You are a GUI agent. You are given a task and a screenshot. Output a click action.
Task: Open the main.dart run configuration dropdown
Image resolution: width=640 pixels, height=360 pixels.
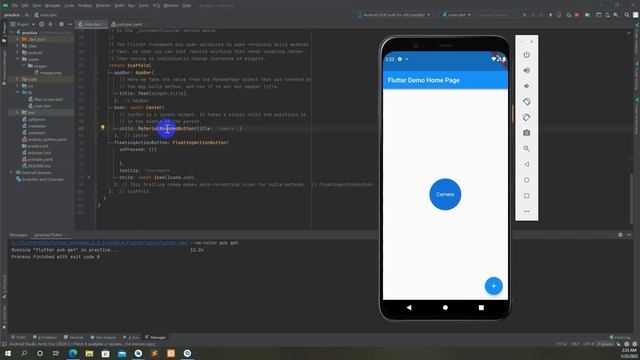point(456,15)
